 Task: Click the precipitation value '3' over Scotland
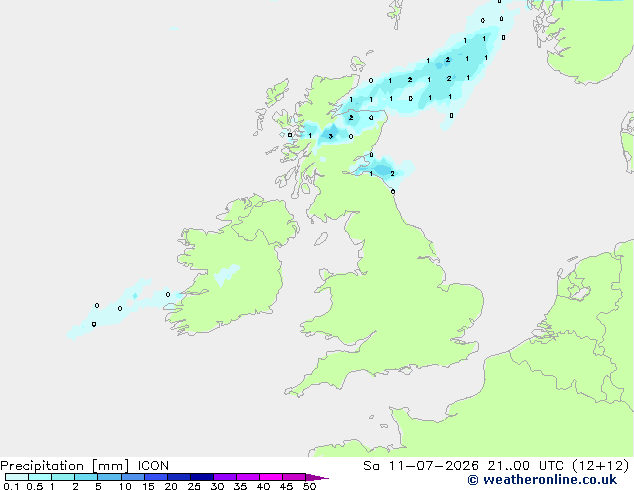(x=331, y=136)
